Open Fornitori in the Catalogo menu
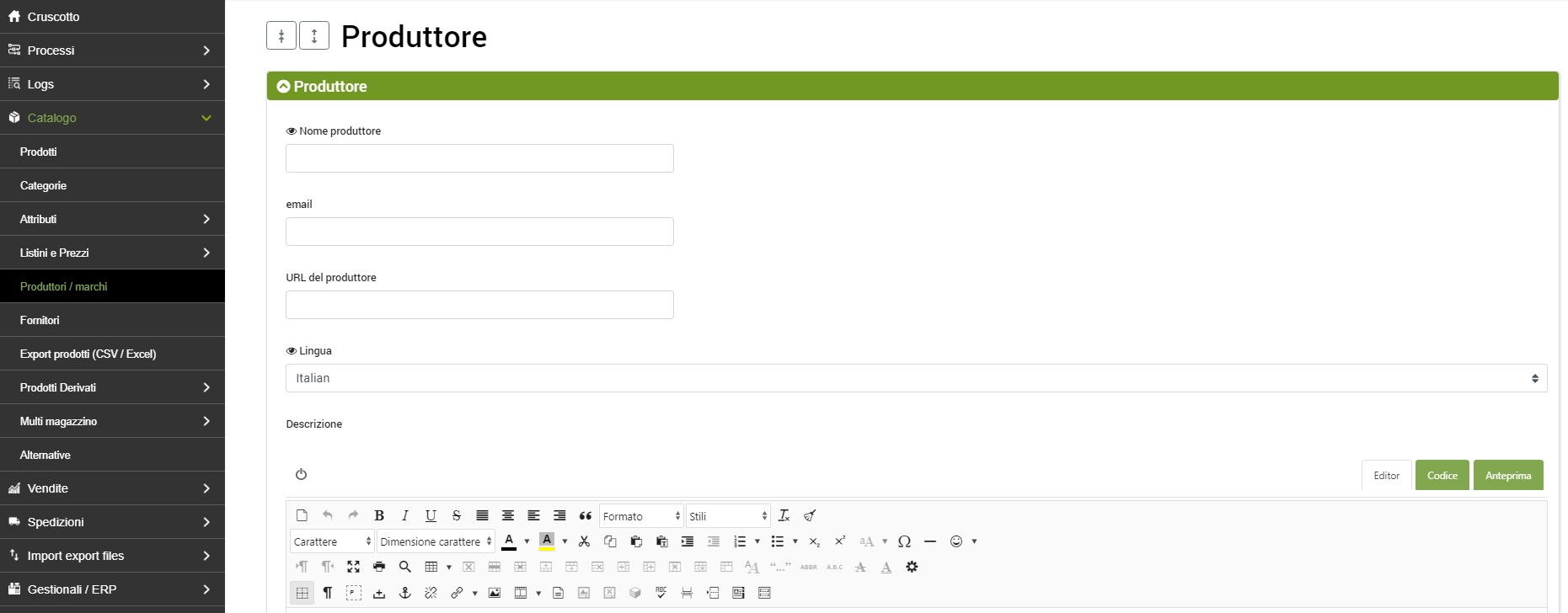Image resolution: width=1568 pixels, height=613 pixels. 40,320
